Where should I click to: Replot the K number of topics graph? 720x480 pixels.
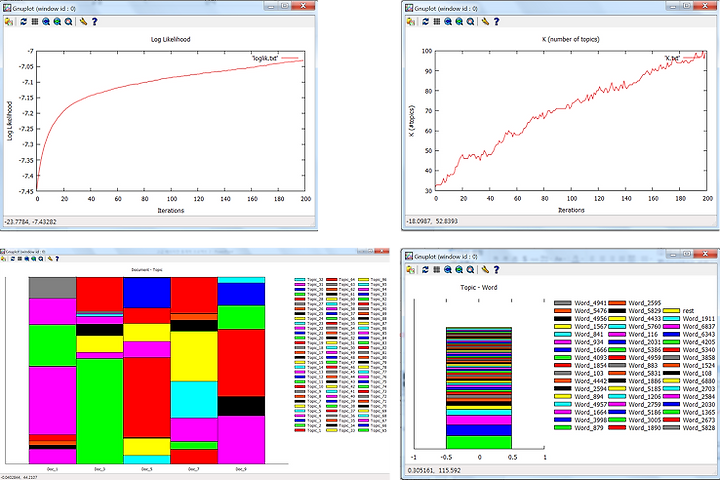tap(426, 22)
